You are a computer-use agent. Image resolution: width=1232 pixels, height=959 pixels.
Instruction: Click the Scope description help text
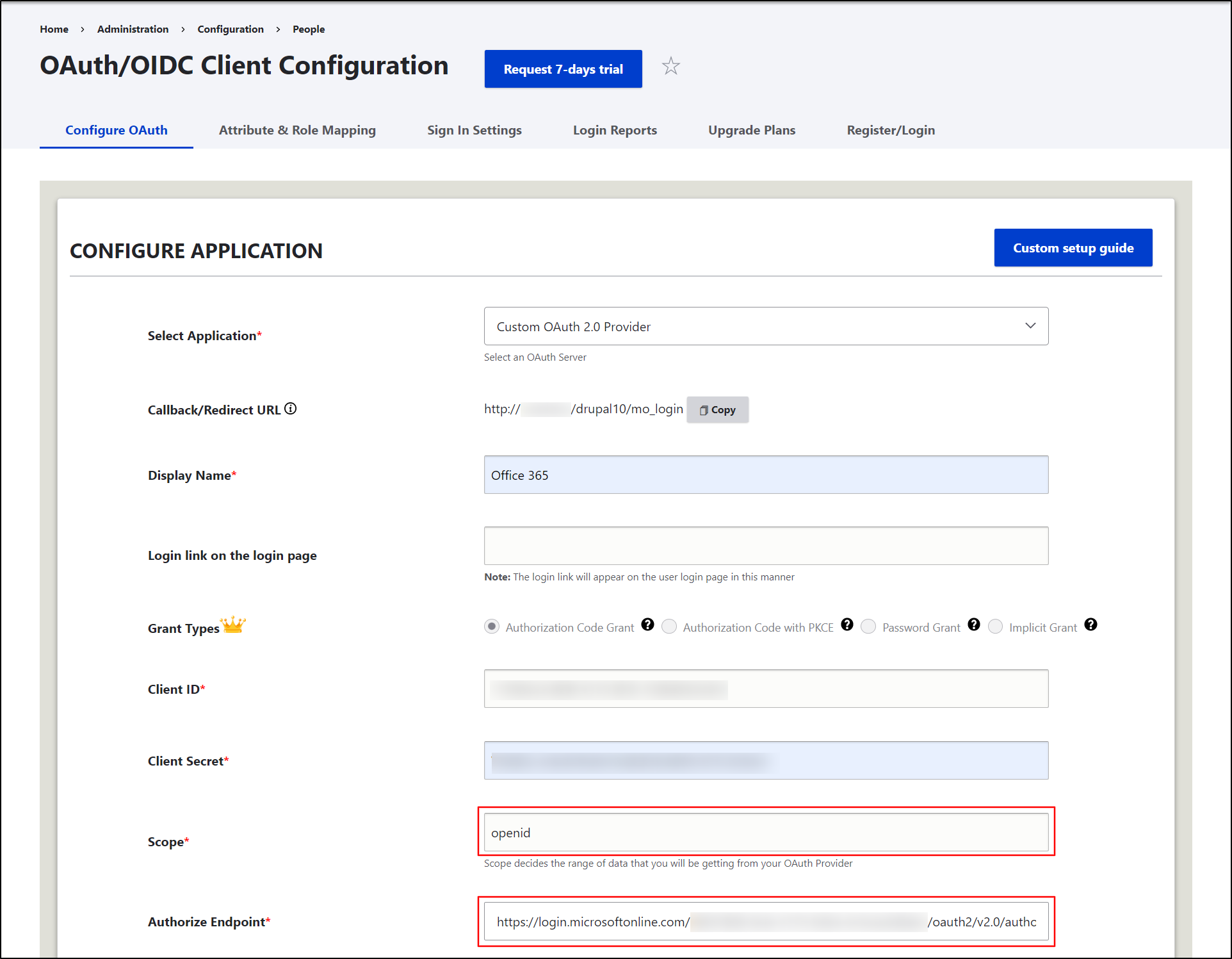(668, 864)
